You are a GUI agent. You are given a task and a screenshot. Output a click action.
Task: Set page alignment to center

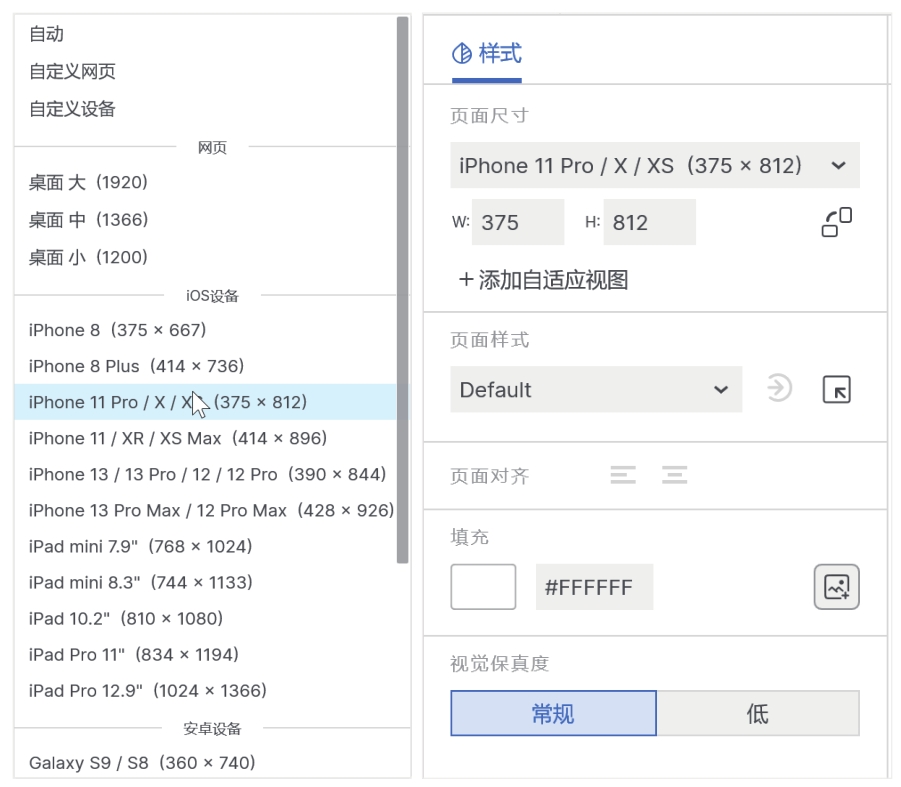(x=674, y=475)
